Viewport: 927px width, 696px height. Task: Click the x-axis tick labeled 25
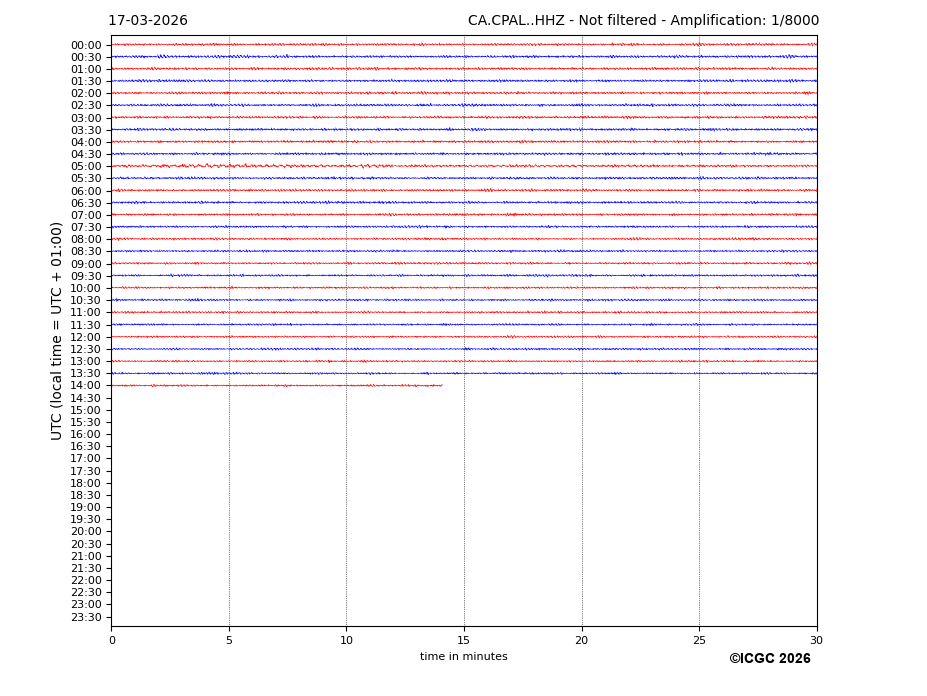(x=699, y=640)
